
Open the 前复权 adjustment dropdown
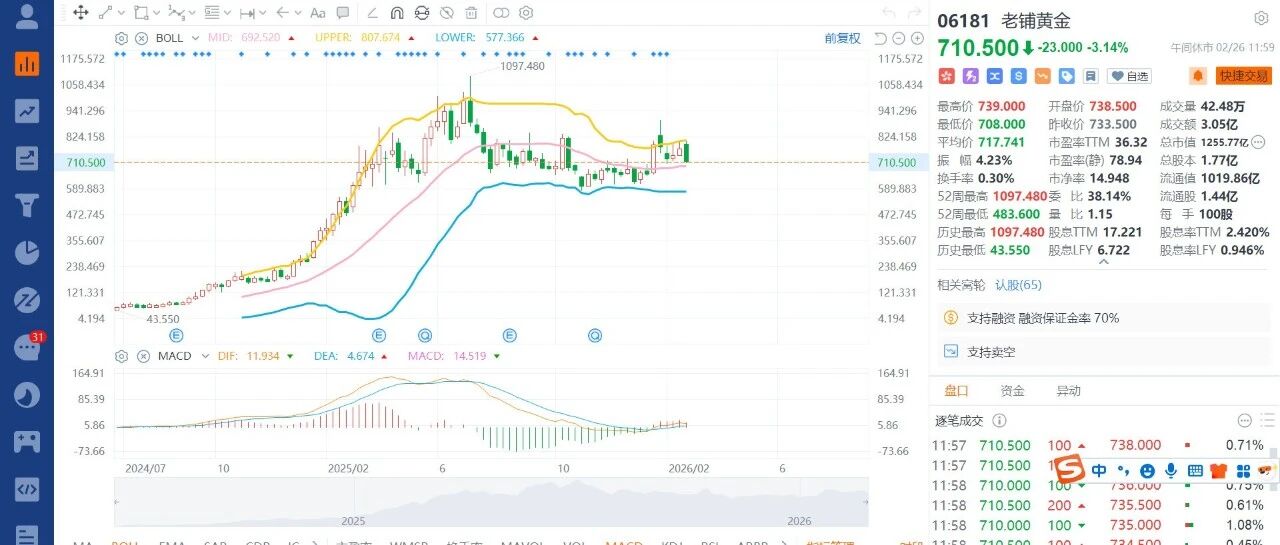pos(842,38)
